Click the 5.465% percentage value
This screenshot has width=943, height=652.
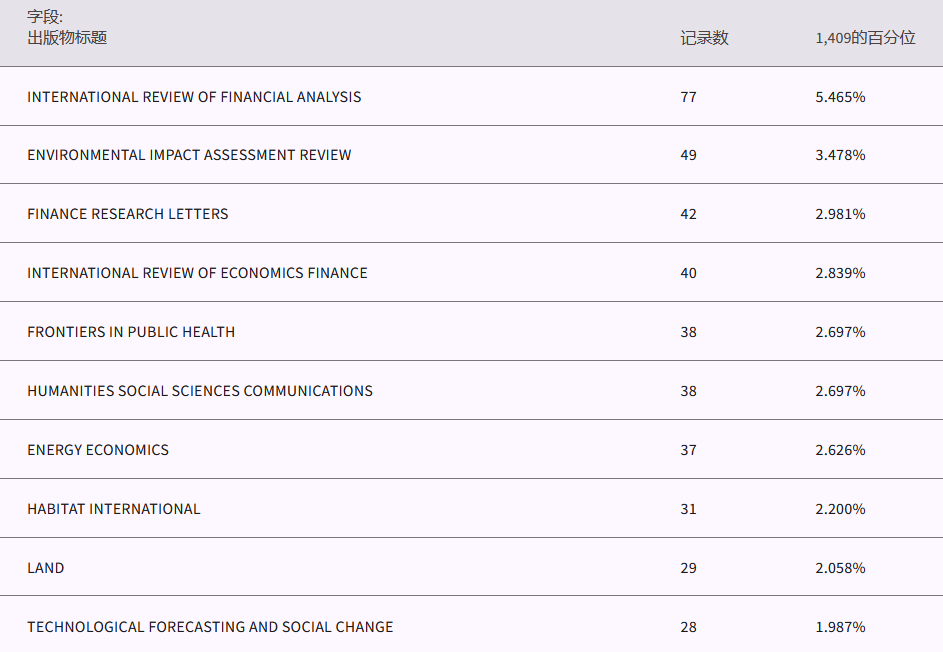pos(840,97)
